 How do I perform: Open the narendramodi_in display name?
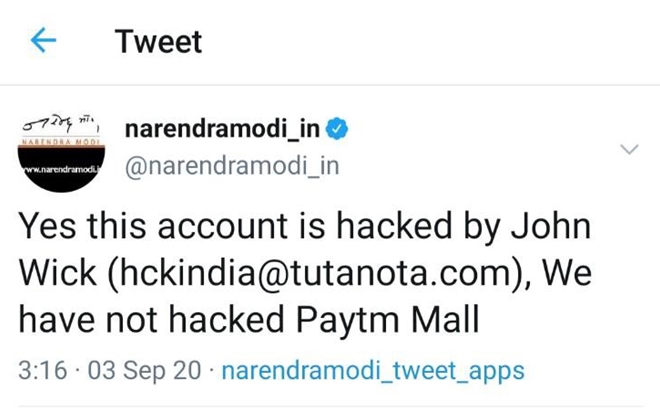pyautogui.click(x=222, y=128)
